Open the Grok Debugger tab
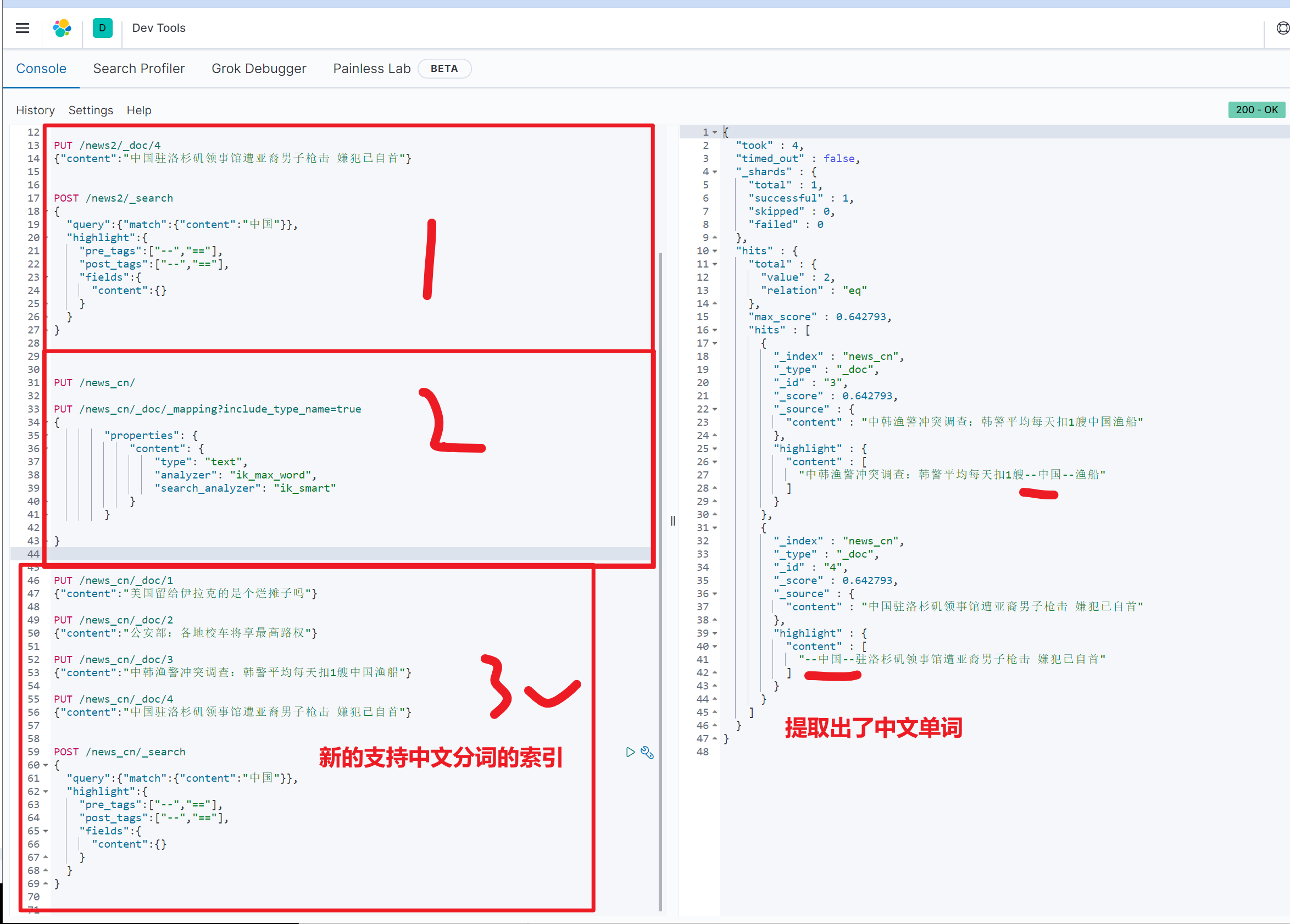 tap(259, 68)
